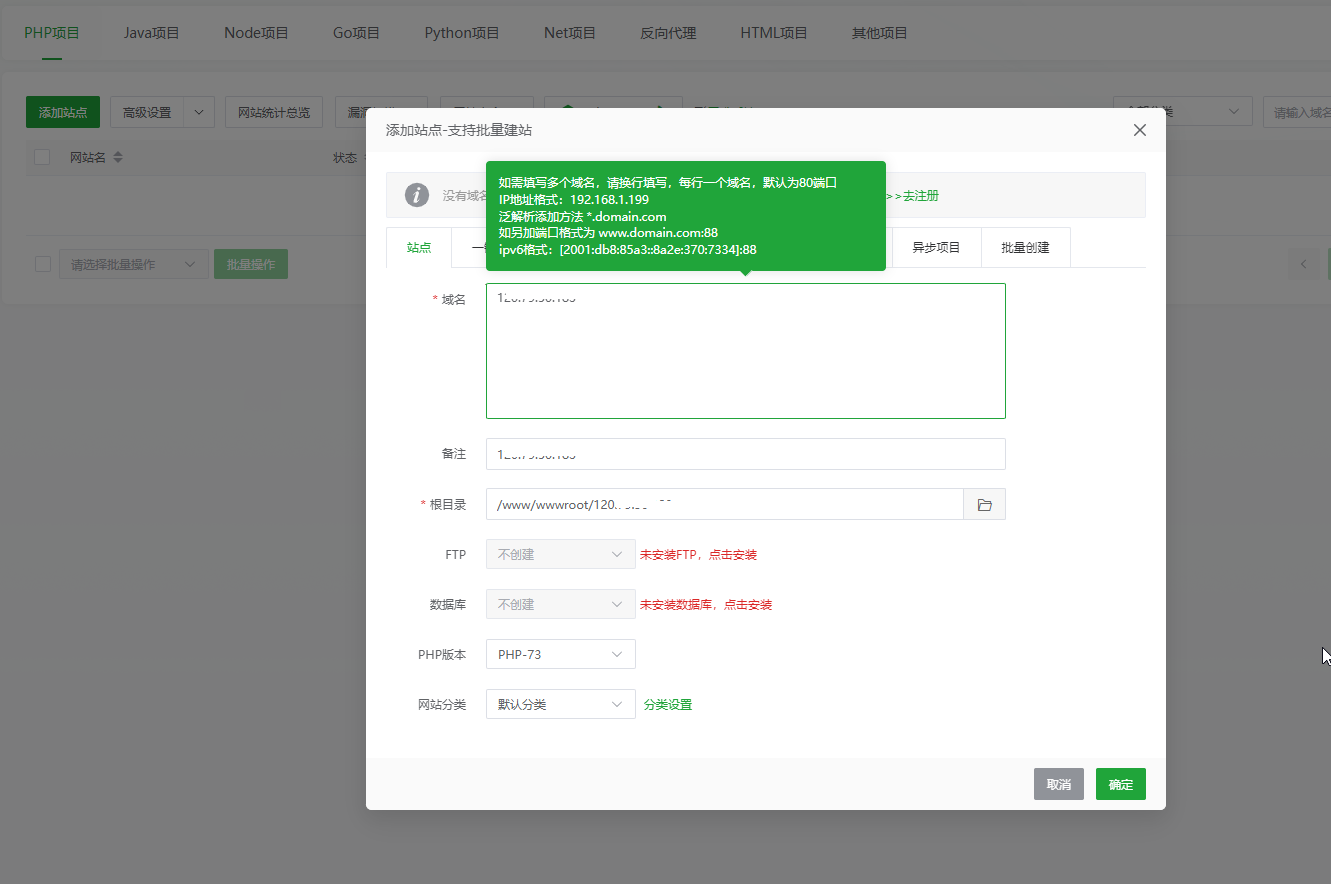Image resolution: width=1331 pixels, height=884 pixels.
Task: Click the previous page chevron on the right
Action: tap(1303, 264)
